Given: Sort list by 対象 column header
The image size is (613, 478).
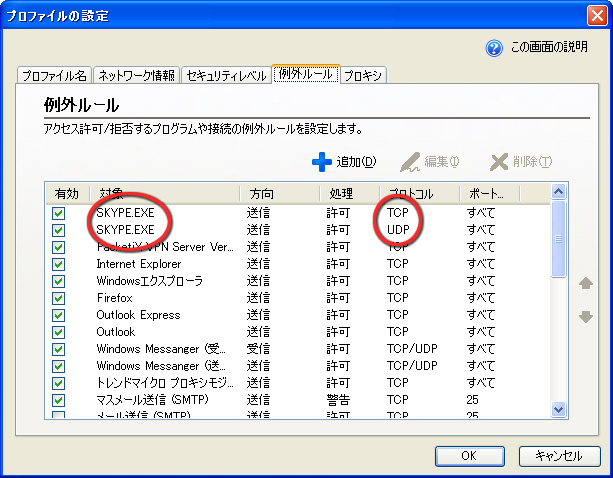Looking at the screenshot, I should [164, 193].
